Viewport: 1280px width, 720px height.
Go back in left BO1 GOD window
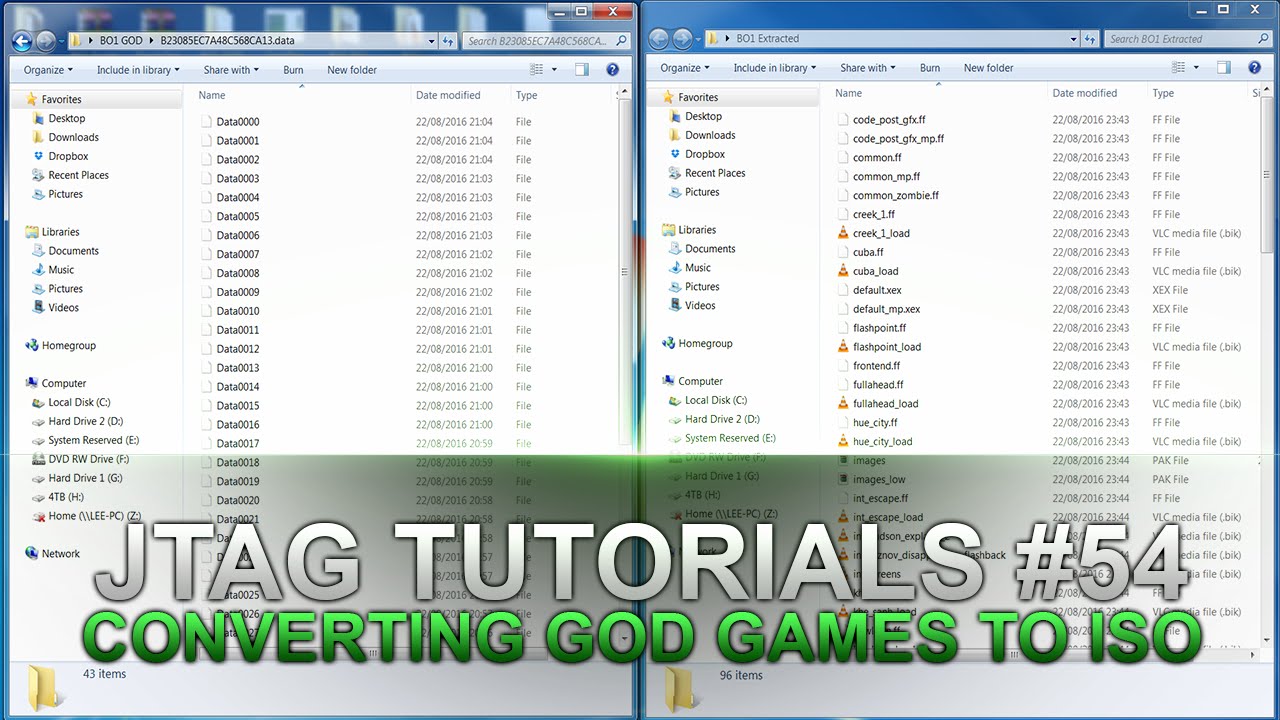point(22,41)
